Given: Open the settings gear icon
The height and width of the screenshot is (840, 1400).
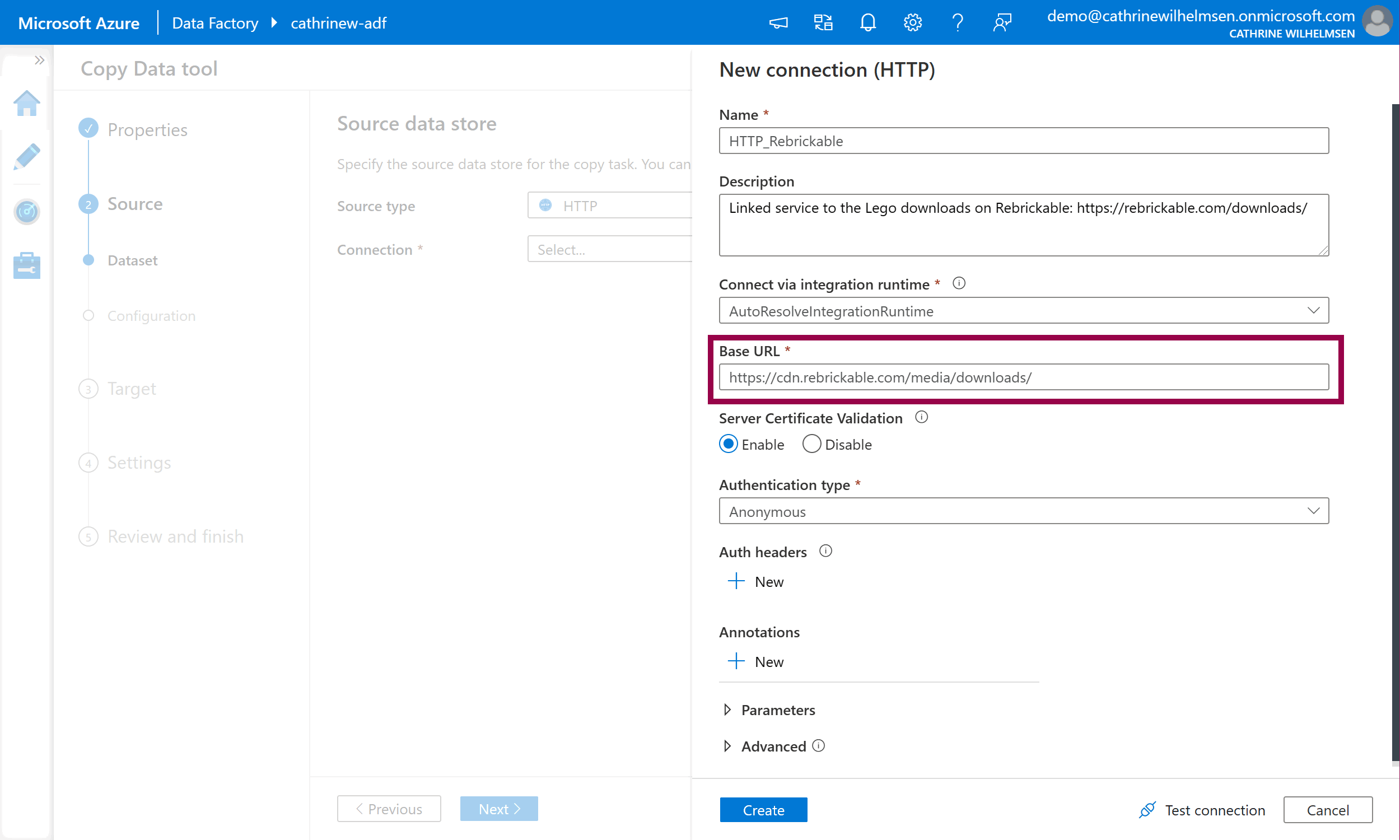Looking at the screenshot, I should coord(912,22).
